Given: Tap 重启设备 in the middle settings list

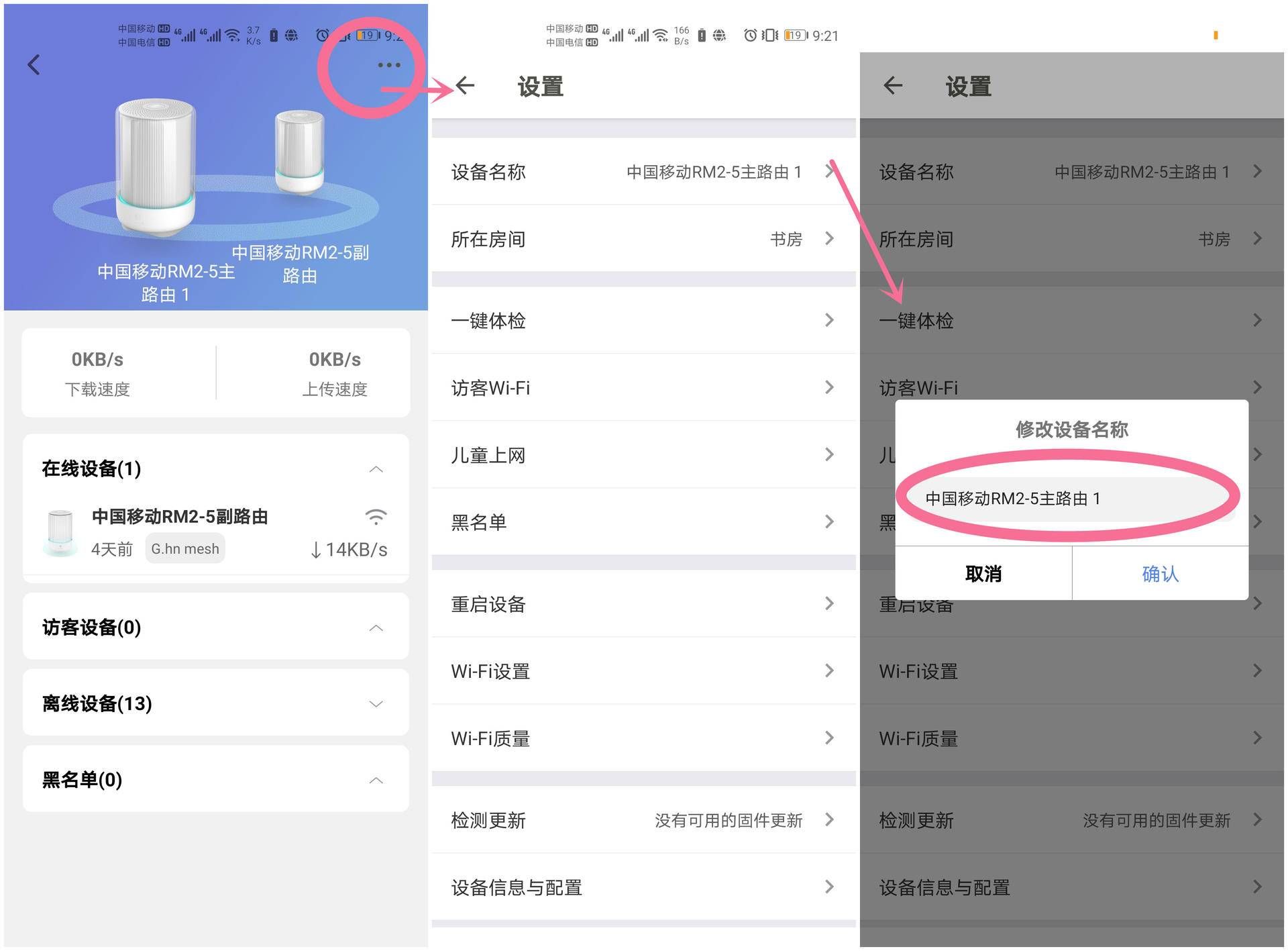Looking at the screenshot, I should click(x=644, y=603).
